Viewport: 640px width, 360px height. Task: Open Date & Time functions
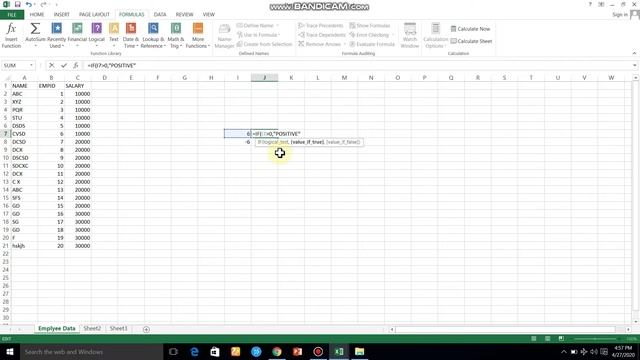pyautogui.click(x=131, y=35)
